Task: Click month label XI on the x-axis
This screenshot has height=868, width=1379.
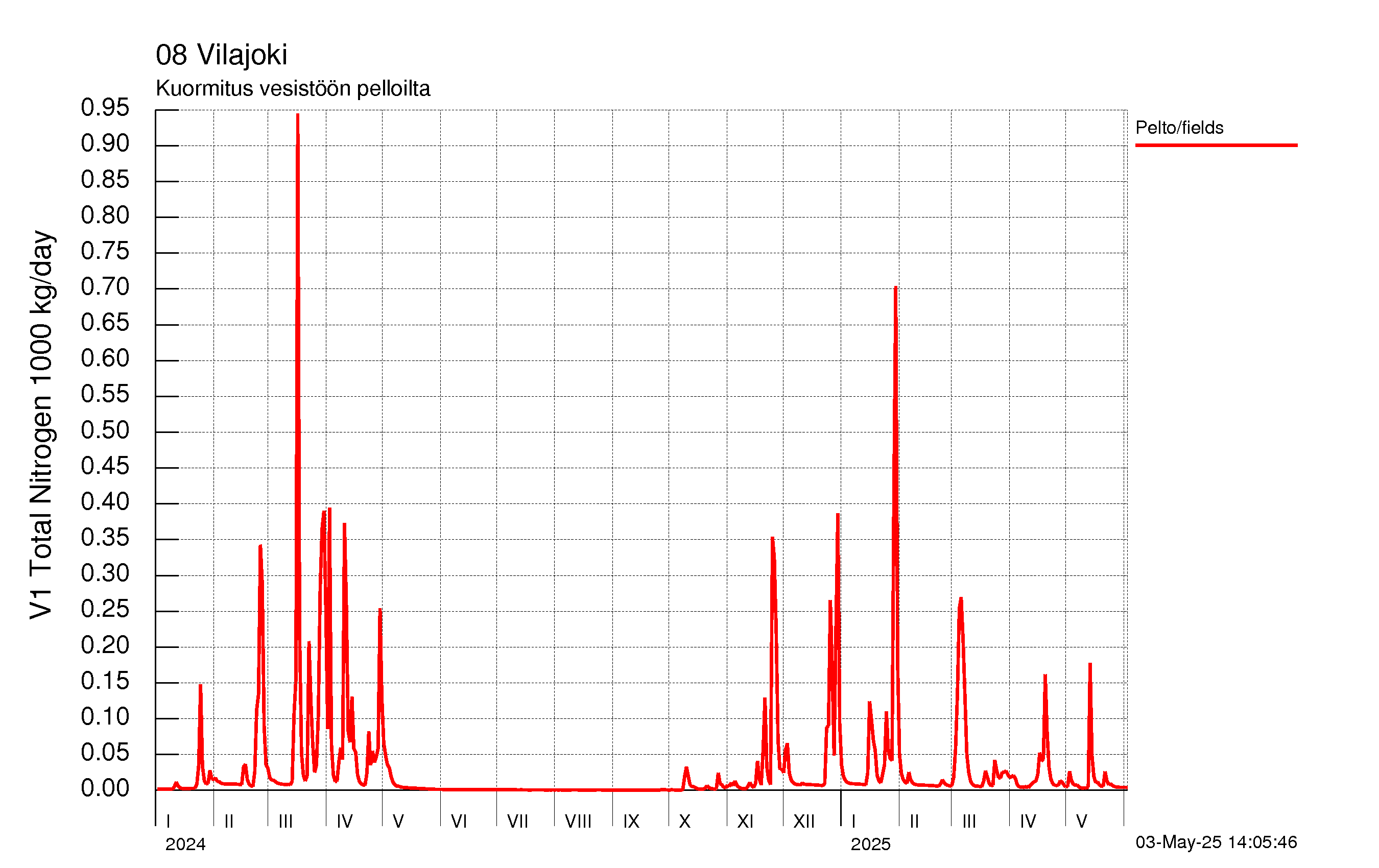Action: 745,822
